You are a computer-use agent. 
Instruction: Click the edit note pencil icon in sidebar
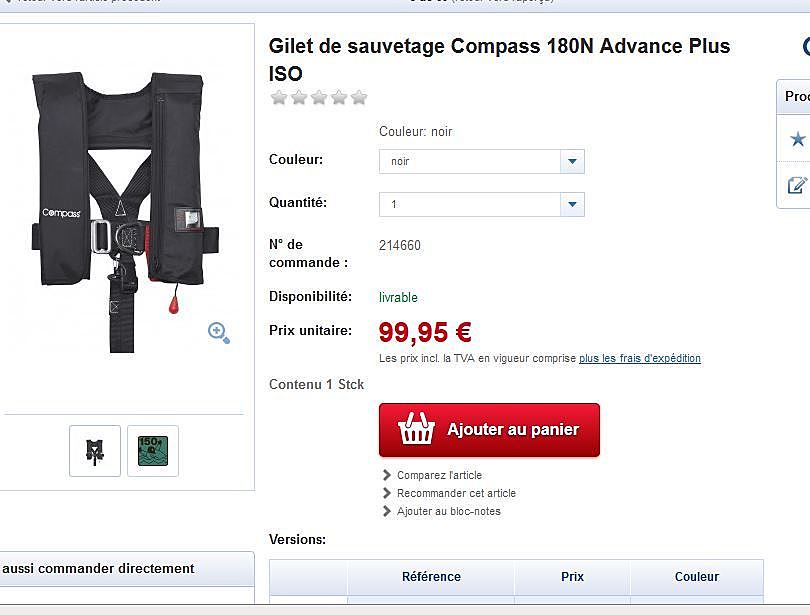(x=797, y=185)
